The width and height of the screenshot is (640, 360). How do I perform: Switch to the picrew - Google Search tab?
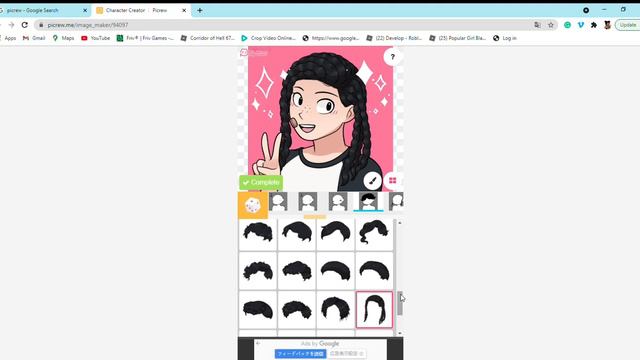[33, 10]
